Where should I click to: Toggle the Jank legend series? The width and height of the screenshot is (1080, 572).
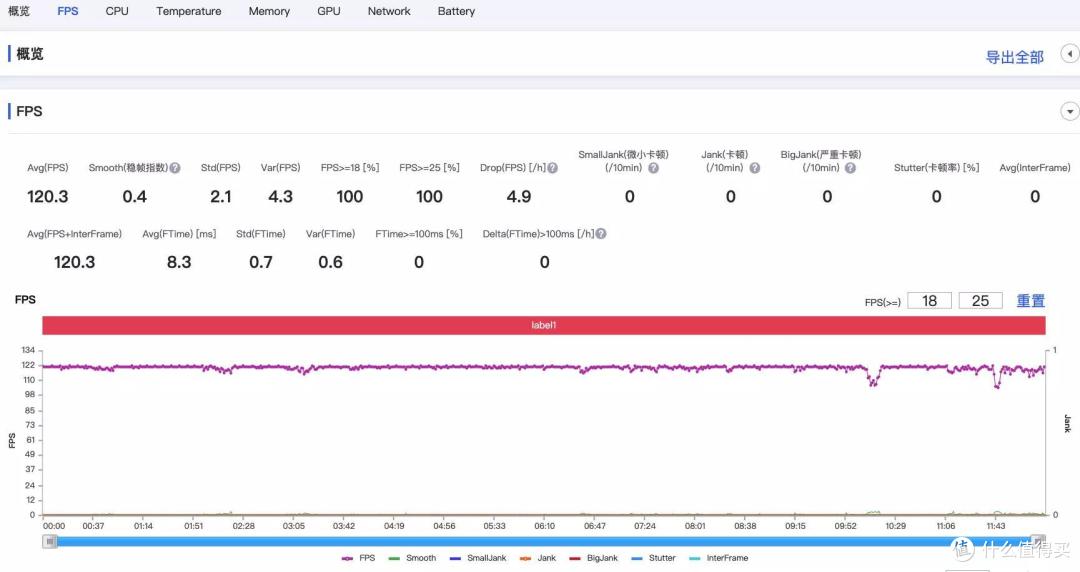[x=537, y=558]
